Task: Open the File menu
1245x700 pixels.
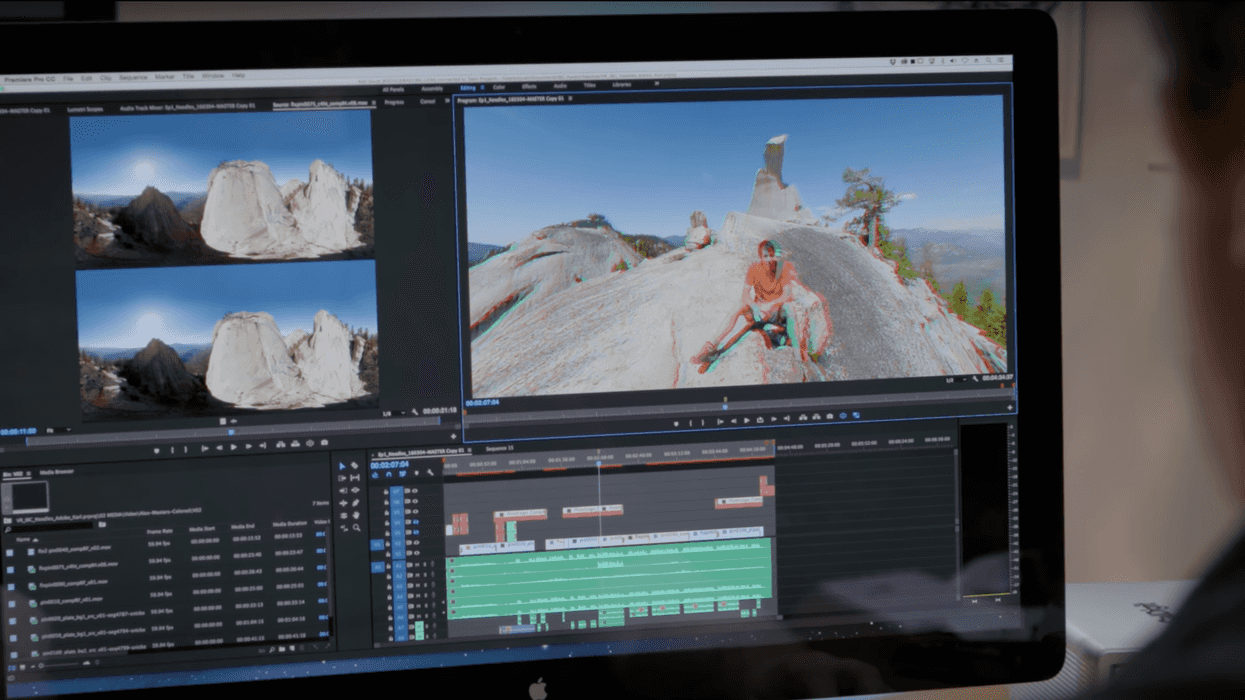Action: tap(68, 78)
